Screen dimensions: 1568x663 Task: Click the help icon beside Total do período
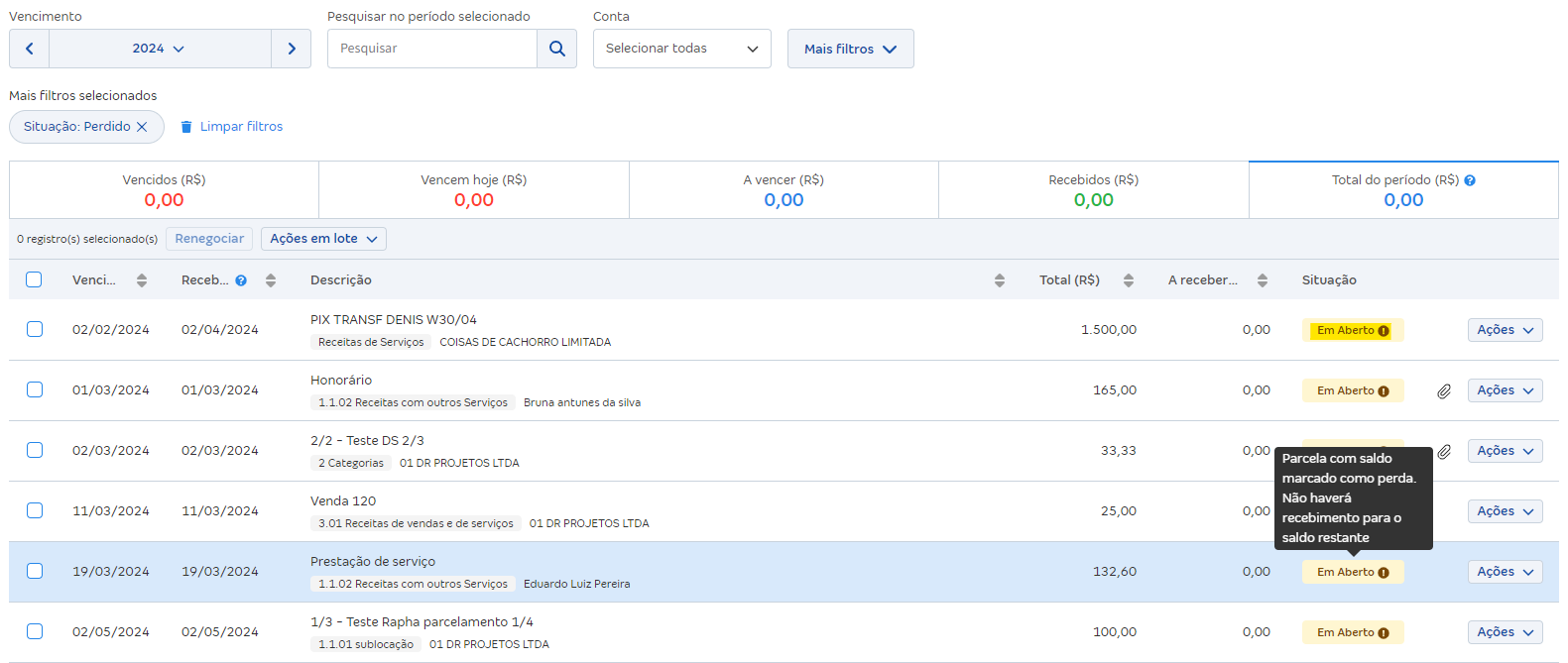[x=1470, y=180]
